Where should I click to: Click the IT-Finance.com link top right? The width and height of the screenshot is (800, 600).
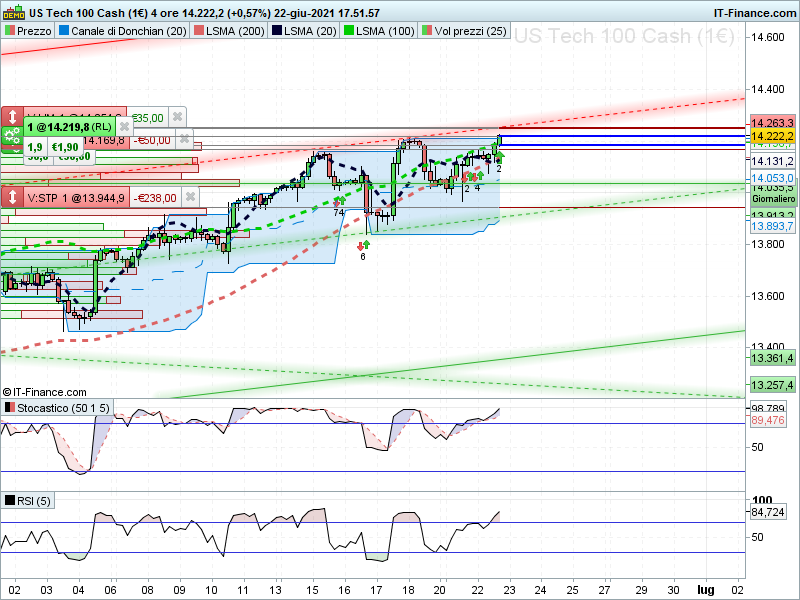(x=754, y=13)
